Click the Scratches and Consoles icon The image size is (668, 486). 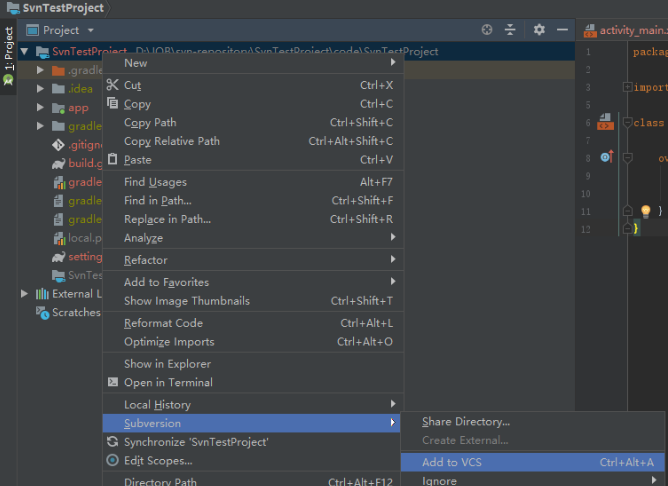(x=43, y=313)
